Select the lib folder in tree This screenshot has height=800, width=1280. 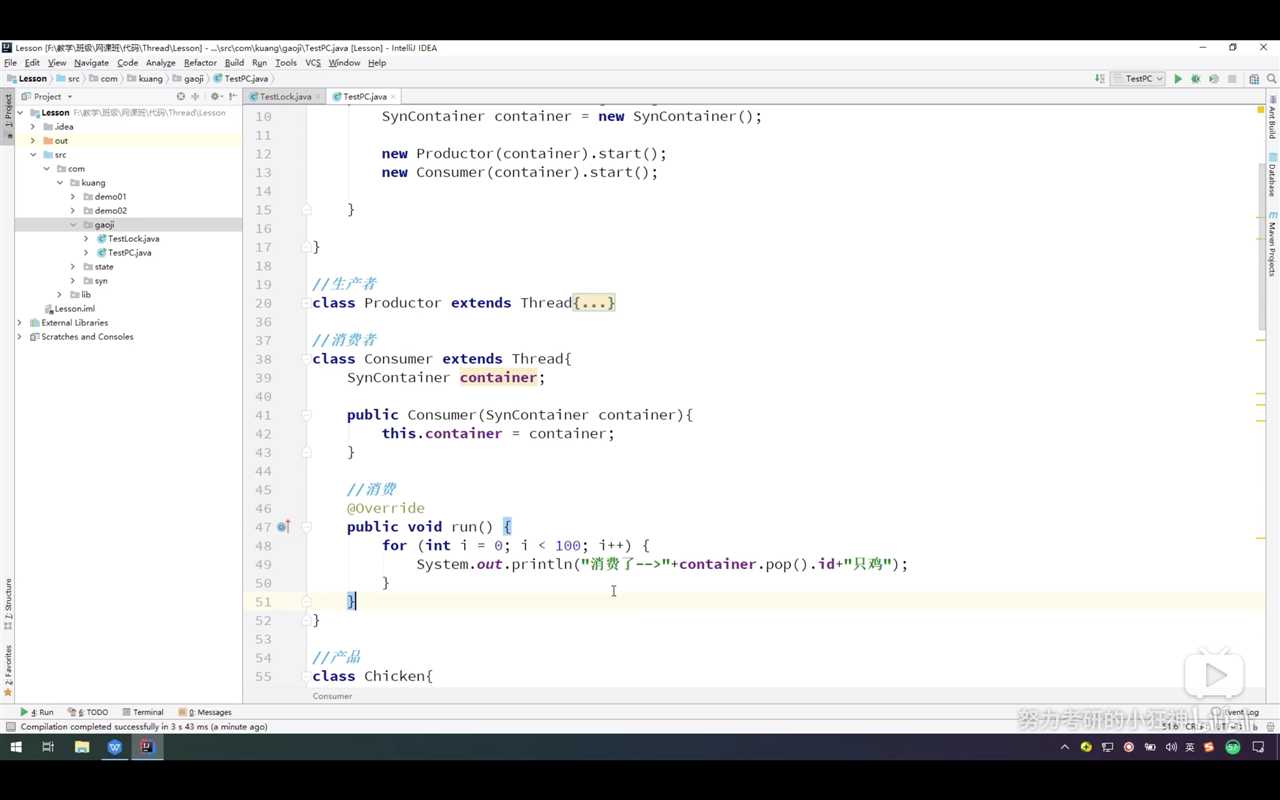click(79, 295)
